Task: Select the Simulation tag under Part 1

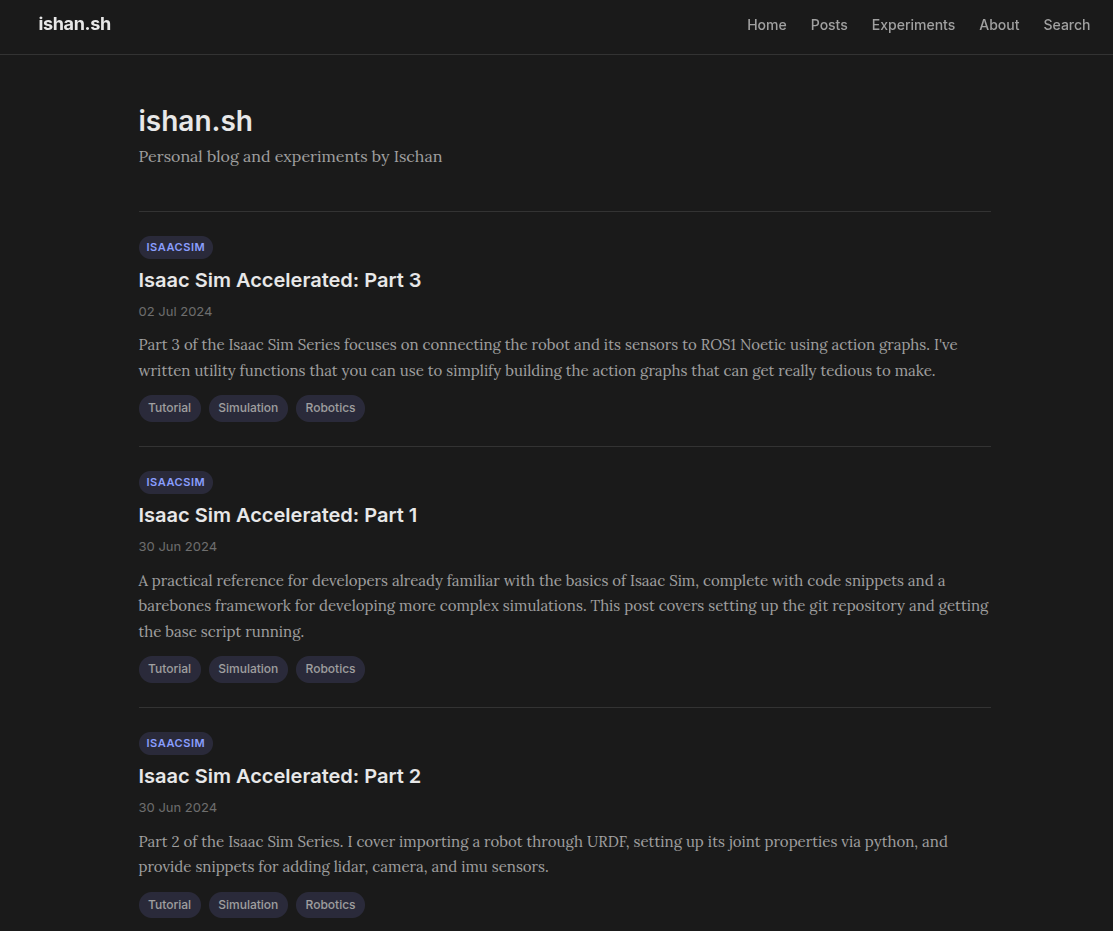Action: (x=248, y=669)
